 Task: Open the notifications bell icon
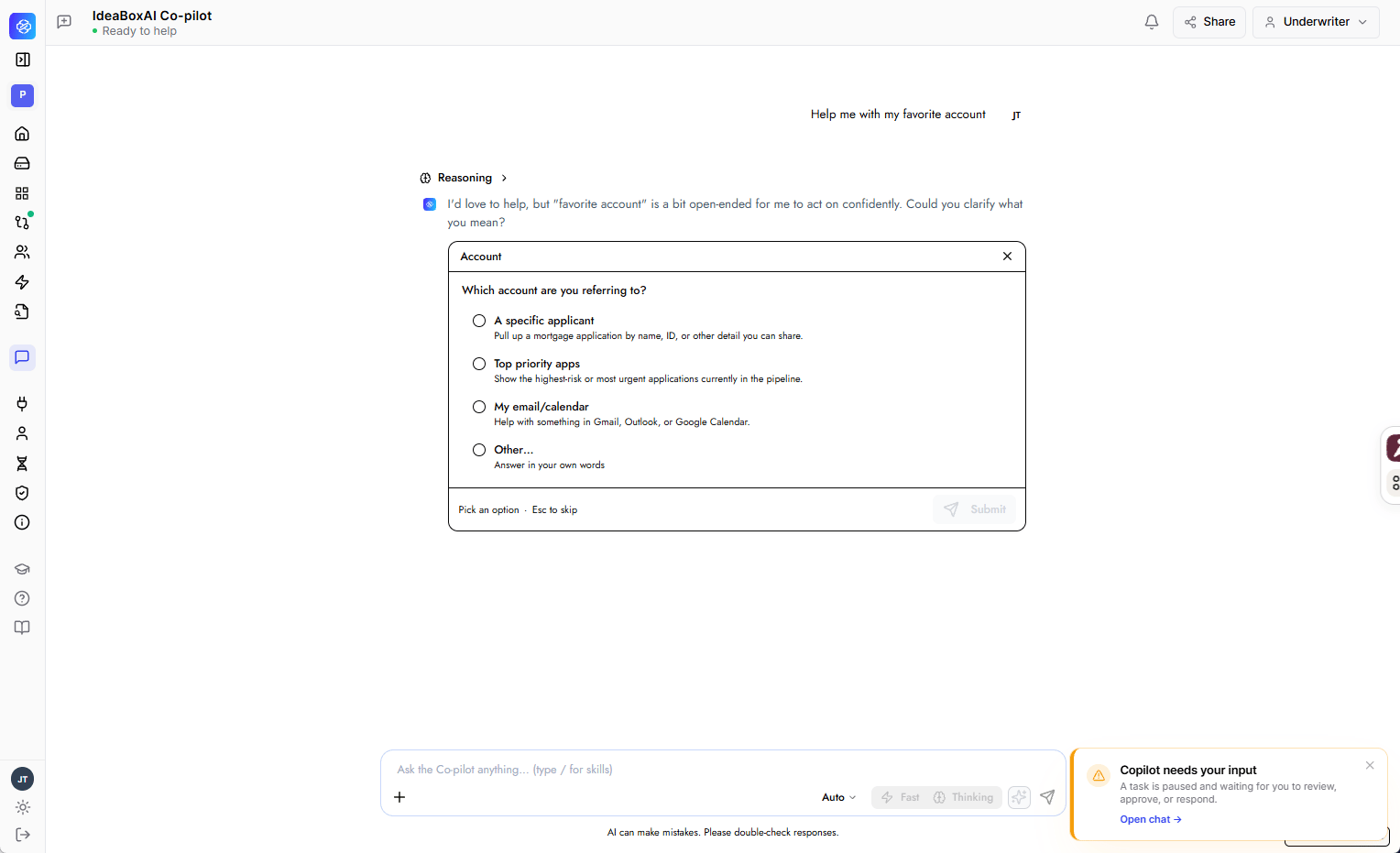coord(1152,22)
